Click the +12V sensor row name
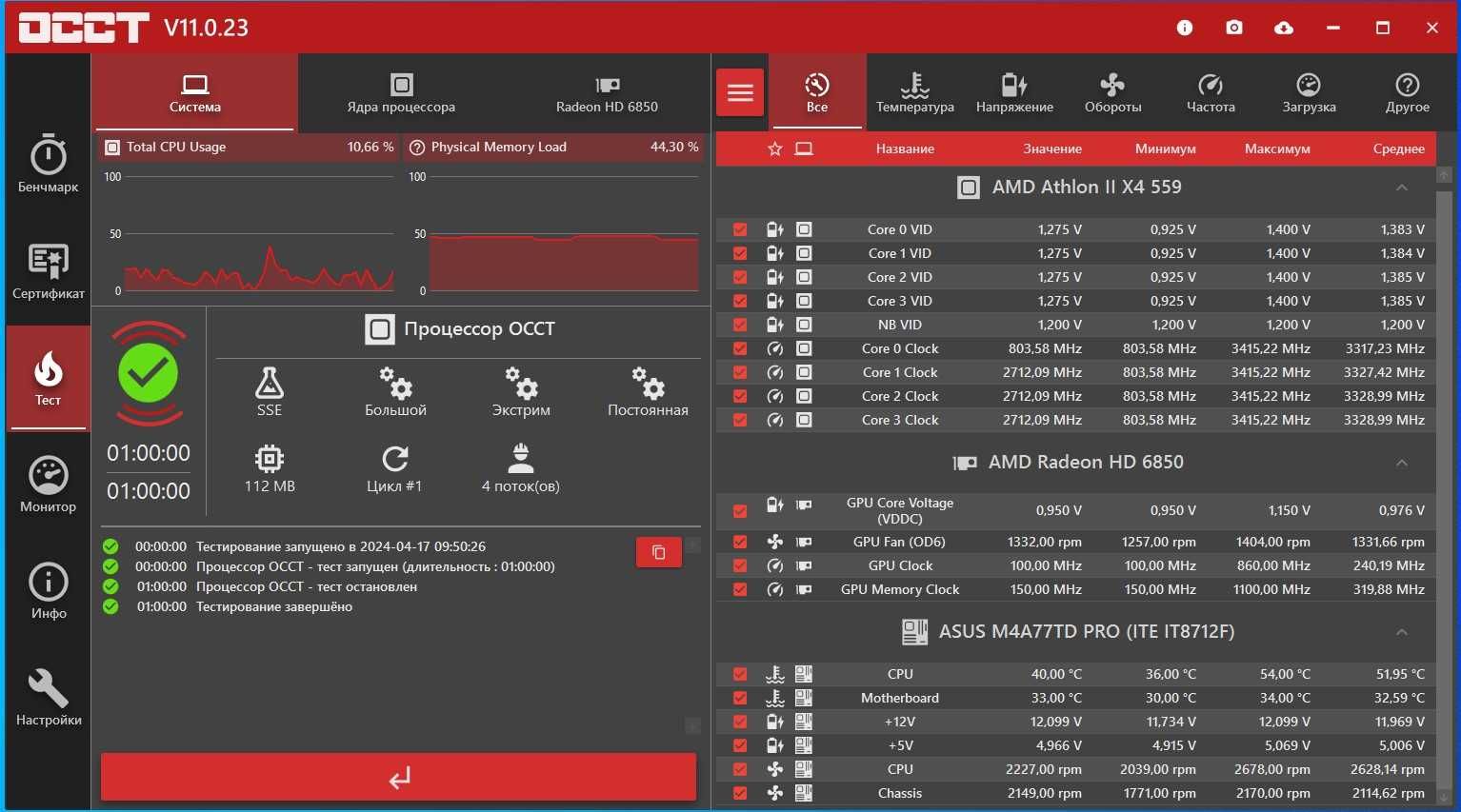This screenshot has height=812, width=1461. 900,722
